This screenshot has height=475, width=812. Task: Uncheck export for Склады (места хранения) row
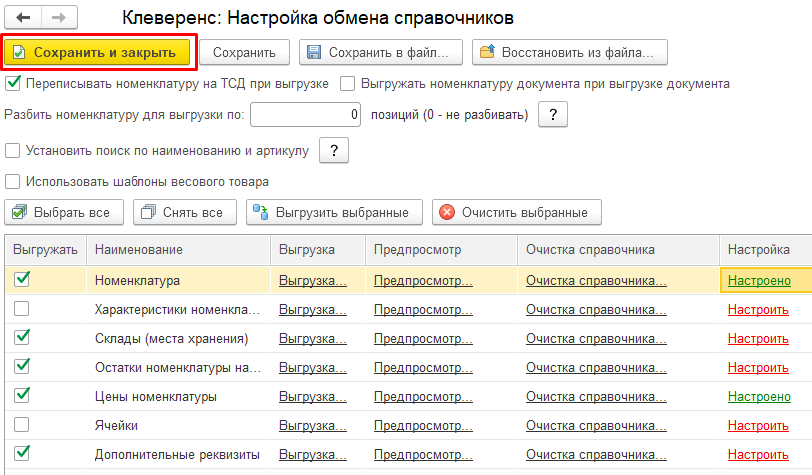coord(22,337)
